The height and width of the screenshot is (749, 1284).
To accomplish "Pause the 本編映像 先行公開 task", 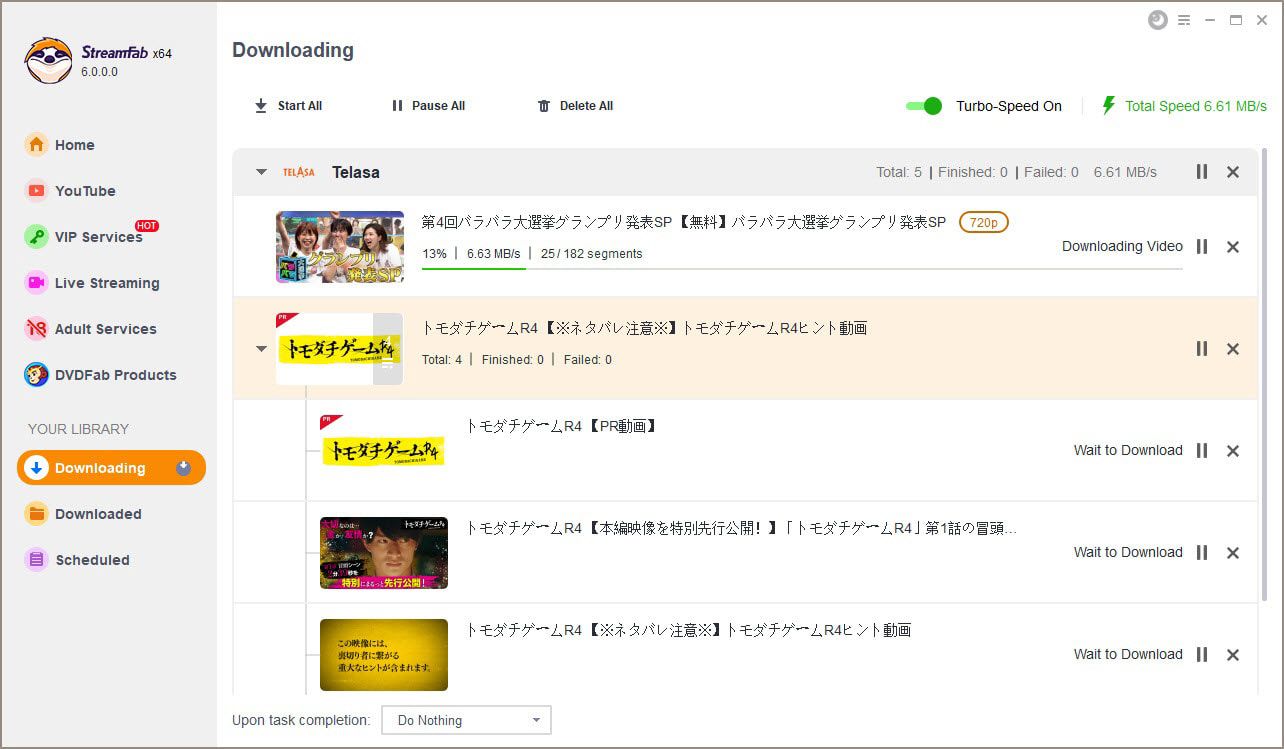I will tap(1202, 553).
